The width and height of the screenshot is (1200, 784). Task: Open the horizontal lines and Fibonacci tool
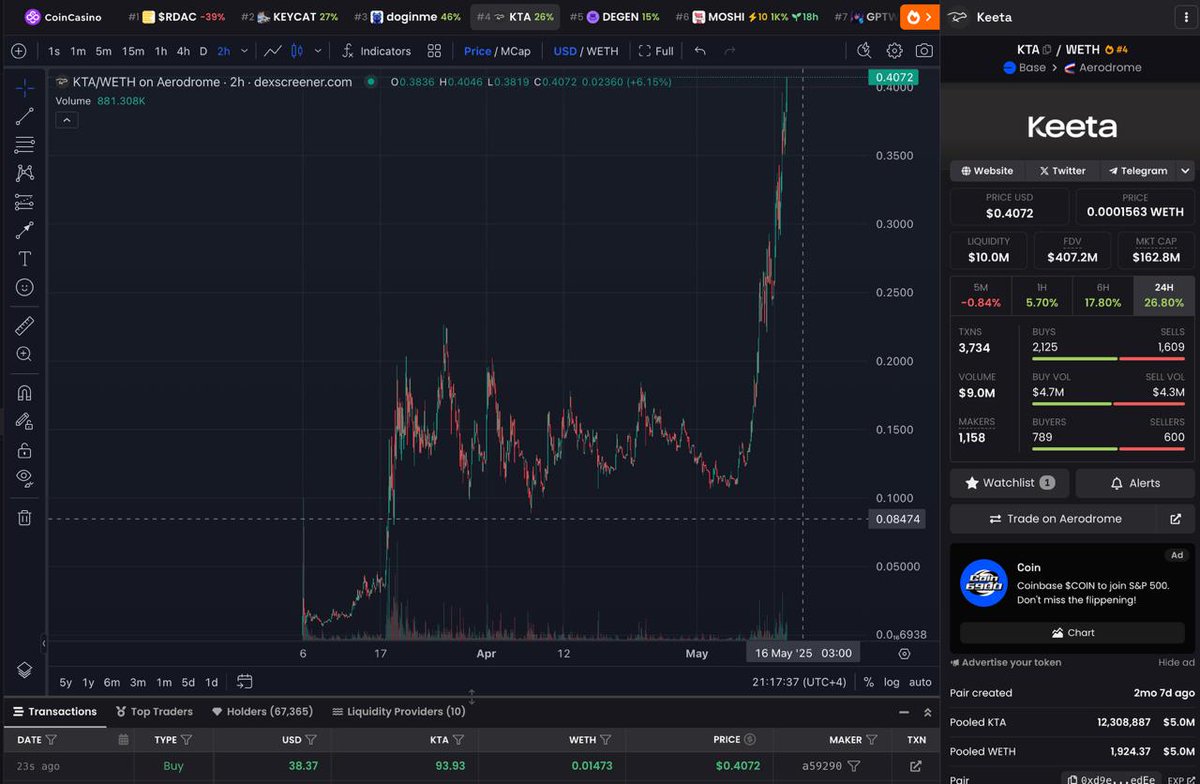coord(24,145)
